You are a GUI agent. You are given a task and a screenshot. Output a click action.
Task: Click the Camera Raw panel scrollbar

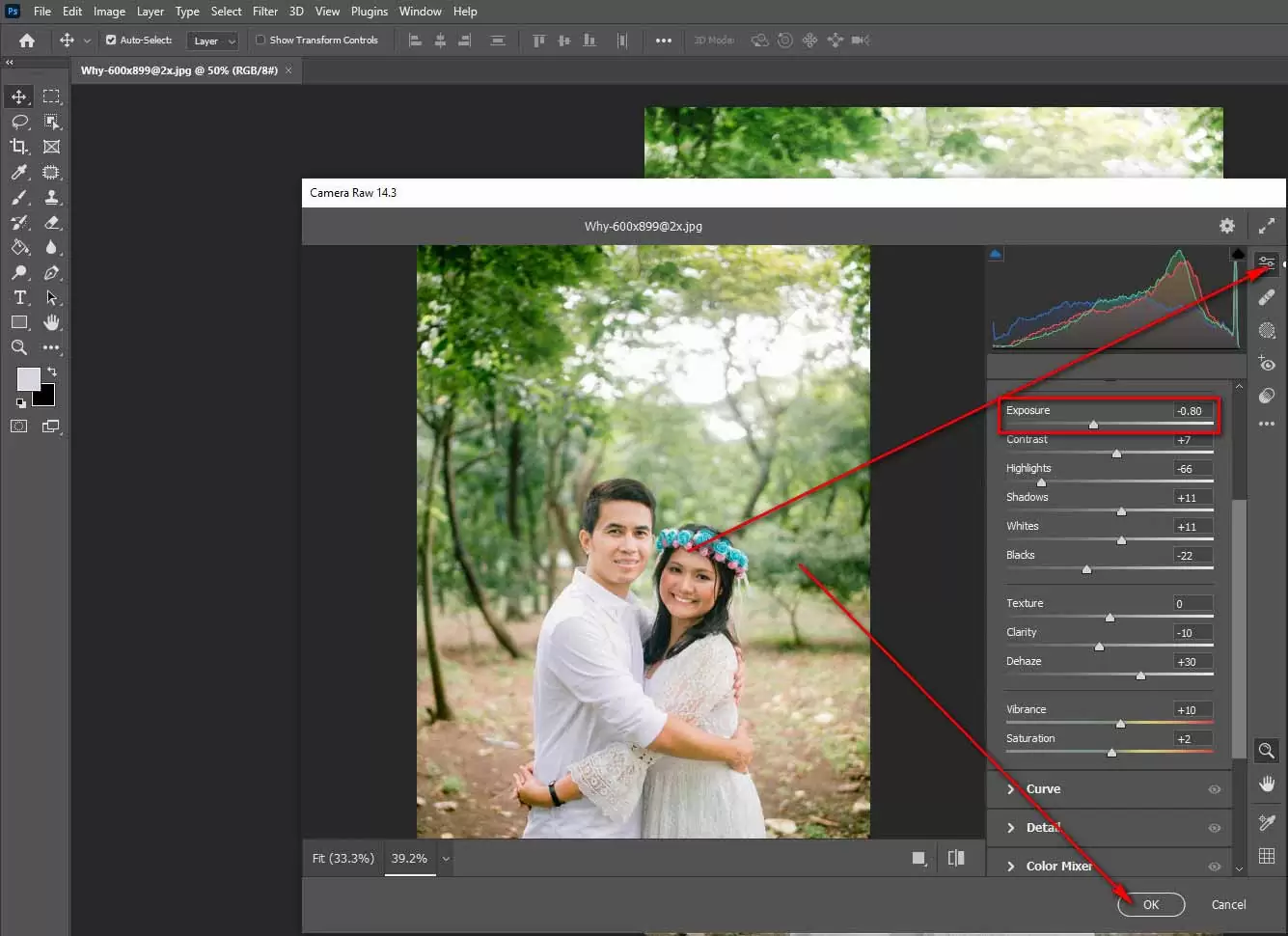(1239, 627)
